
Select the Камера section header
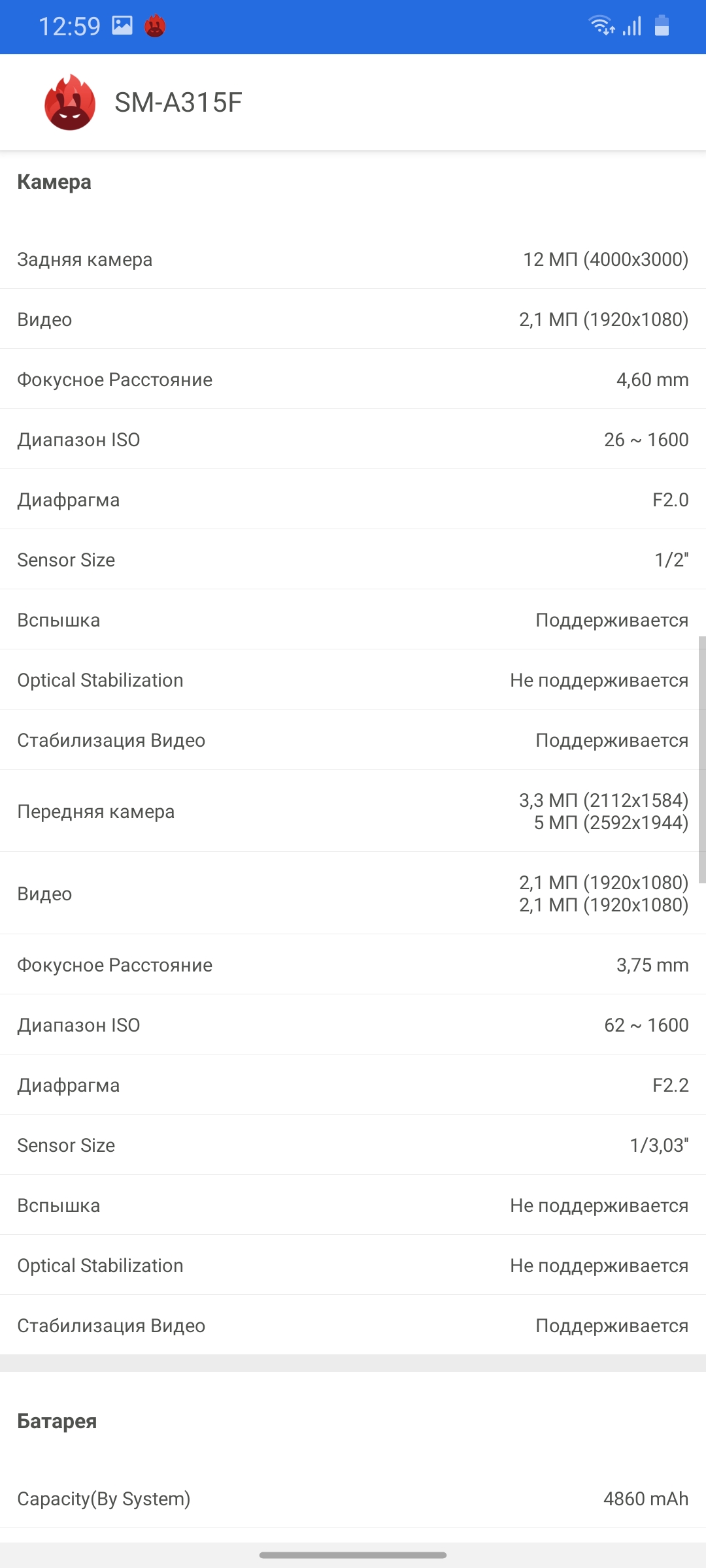(x=54, y=182)
